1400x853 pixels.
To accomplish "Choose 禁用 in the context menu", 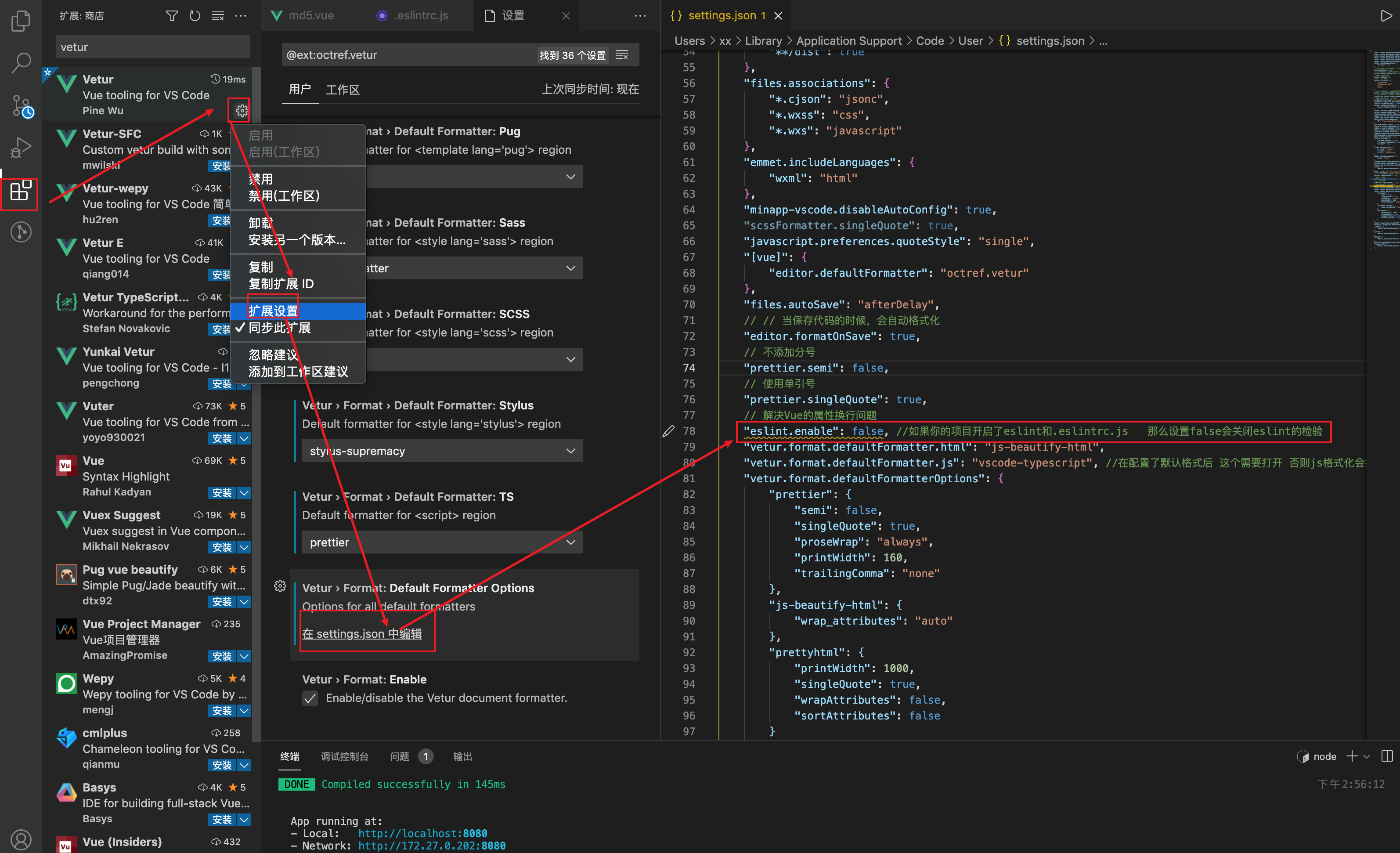I will coord(298,179).
